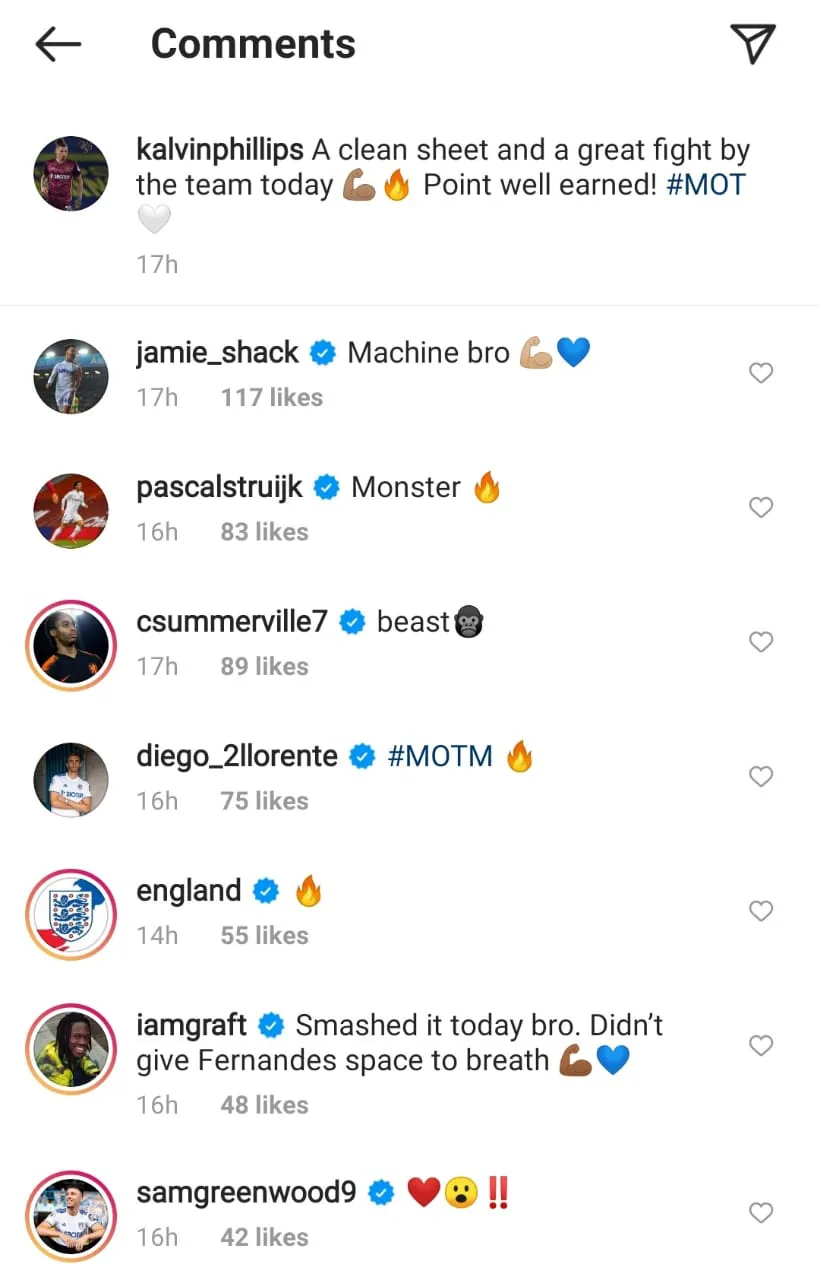The image size is (820, 1280).
Task: View 117 likes on jamie_shack's comment
Action: [272, 397]
